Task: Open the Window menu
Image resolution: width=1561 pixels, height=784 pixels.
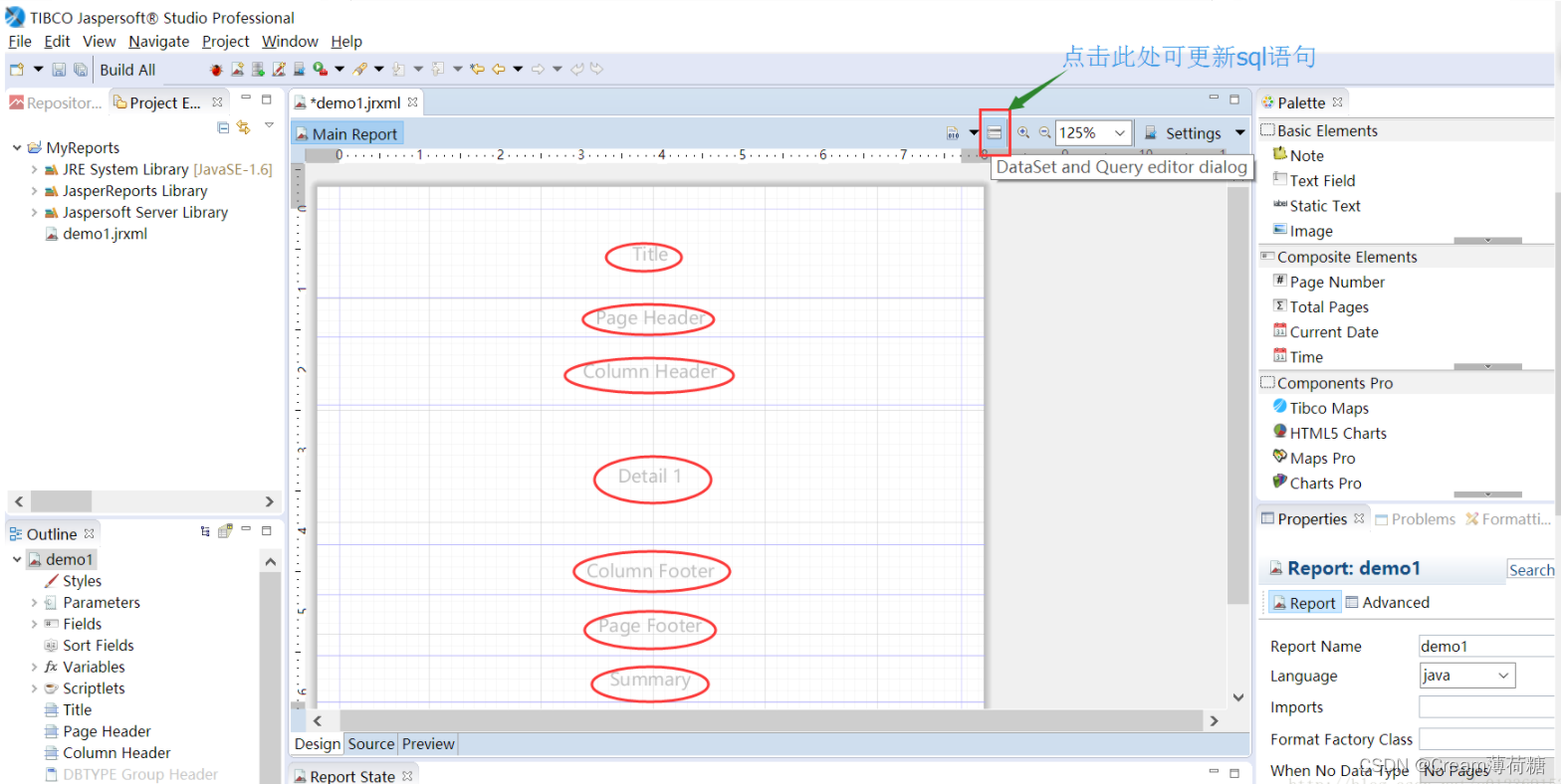Action: click(x=290, y=42)
